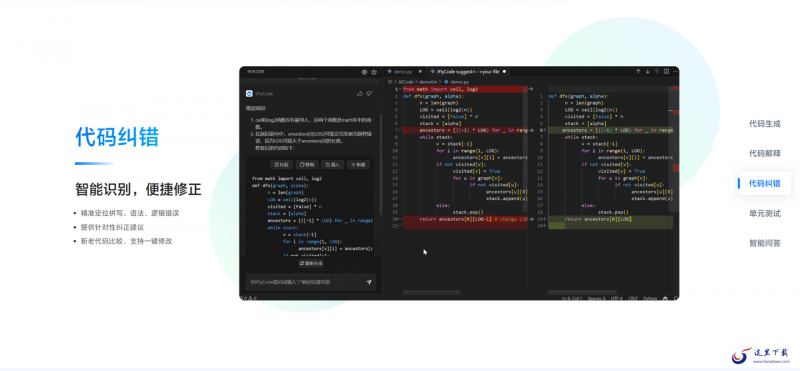Viewport: 800px width, 371px height.
Task: Open iFlyCode settings gear icon
Action: (364, 72)
